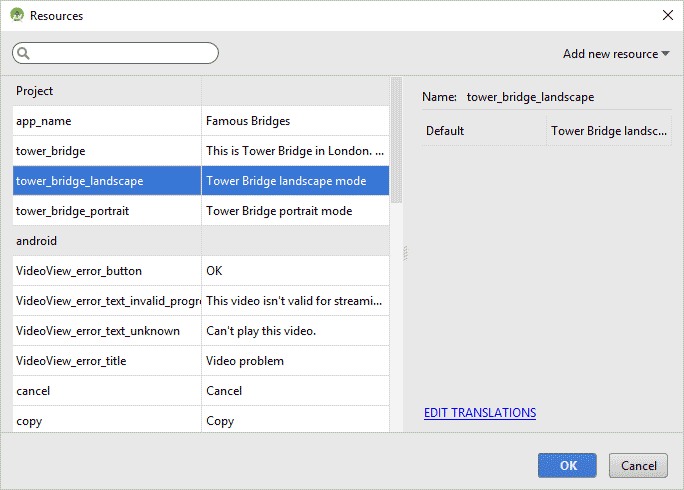684x490 pixels.
Task: Click the android group header
Action: [106, 241]
